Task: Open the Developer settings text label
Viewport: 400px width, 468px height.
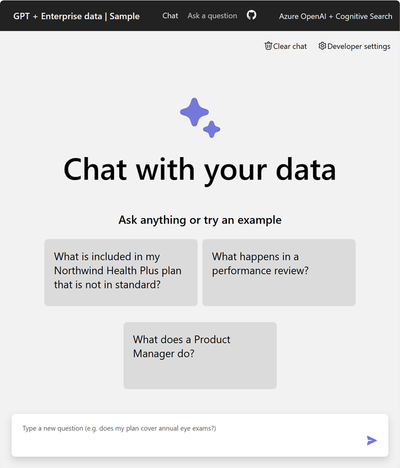Action: pyautogui.click(x=359, y=46)
